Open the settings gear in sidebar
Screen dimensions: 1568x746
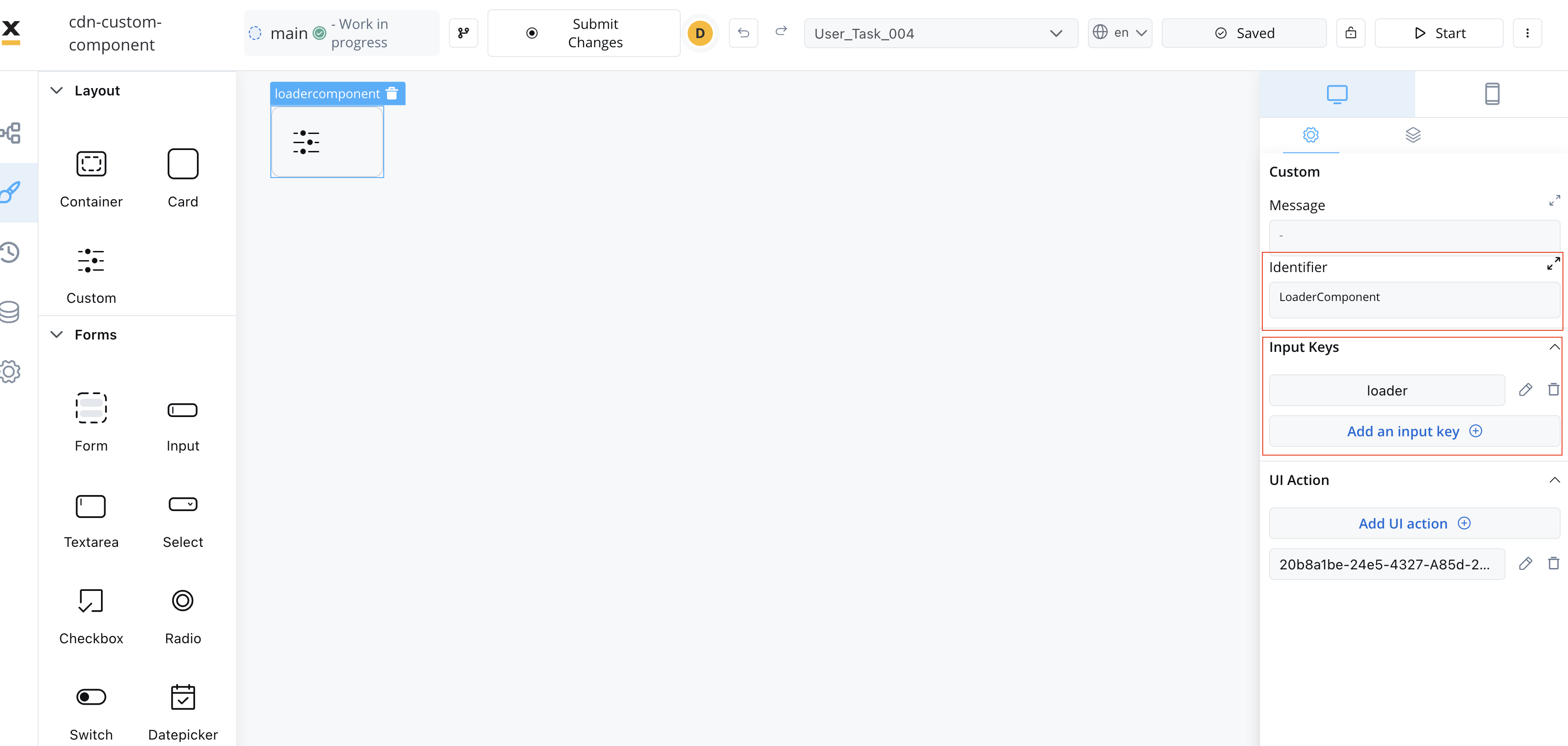pyautogui.click(x=11, y=371)
